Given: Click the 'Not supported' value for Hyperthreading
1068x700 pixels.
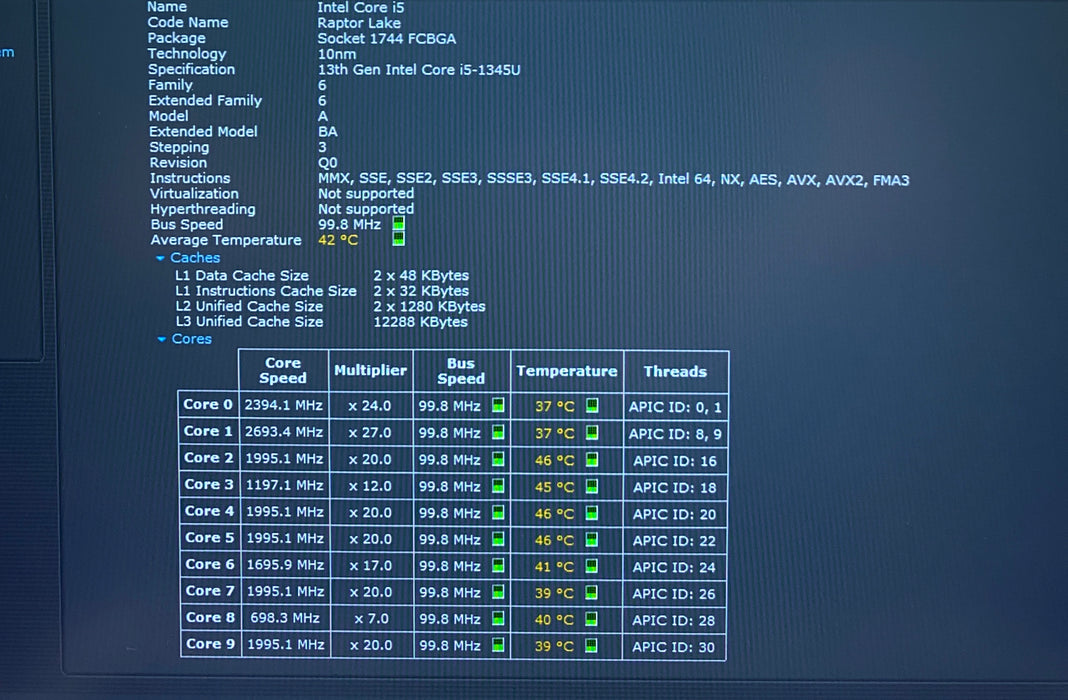Looking at the screenshot, I should point(366,209).
